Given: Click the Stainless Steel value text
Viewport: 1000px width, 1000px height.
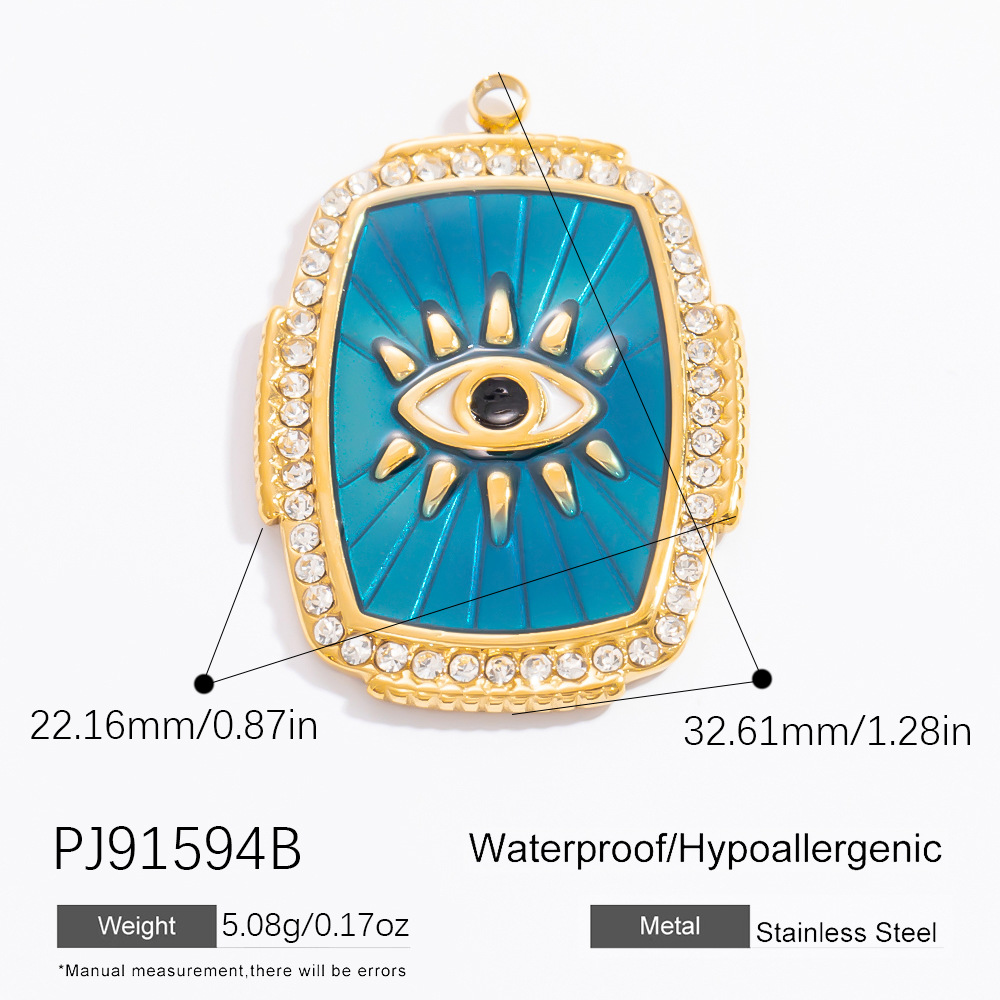Looking at the screenshot, I should pyautogui.click(x=846, y=933).
